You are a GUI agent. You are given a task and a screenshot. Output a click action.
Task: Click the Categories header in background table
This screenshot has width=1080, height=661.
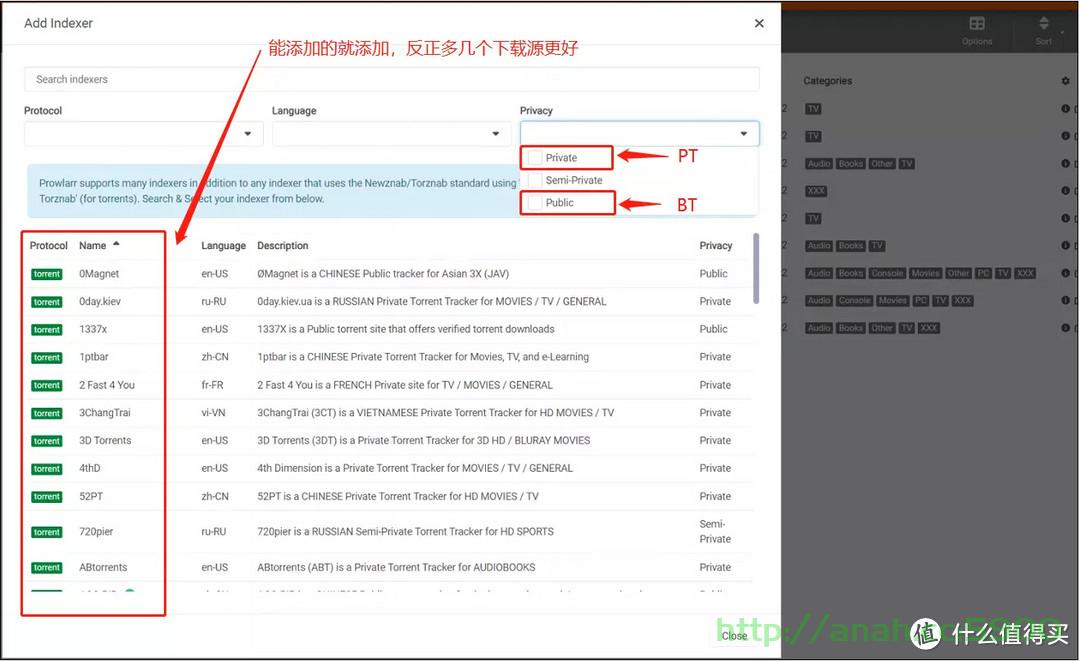point(827,81)
